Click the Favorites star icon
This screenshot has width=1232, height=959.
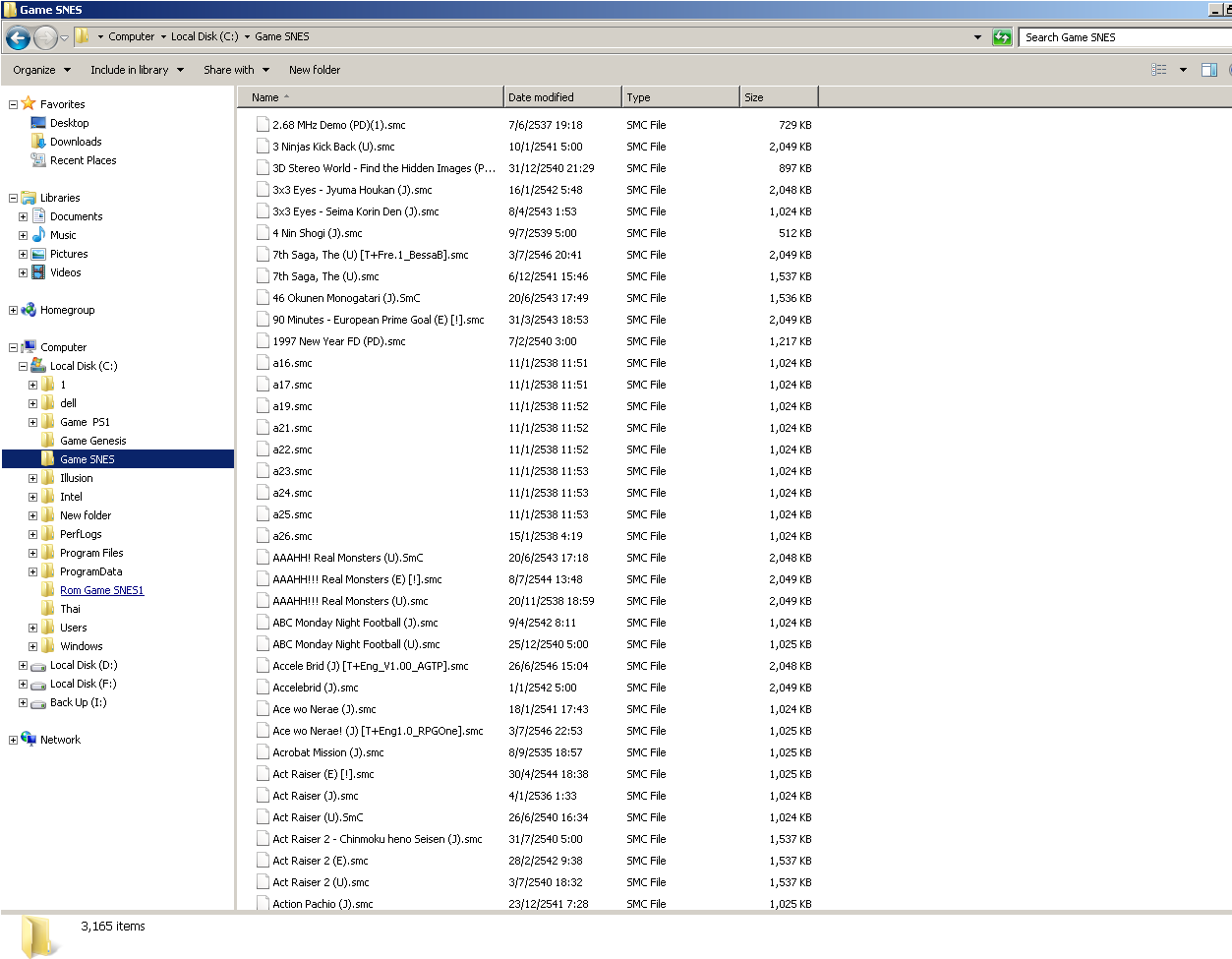coord(29,103)
